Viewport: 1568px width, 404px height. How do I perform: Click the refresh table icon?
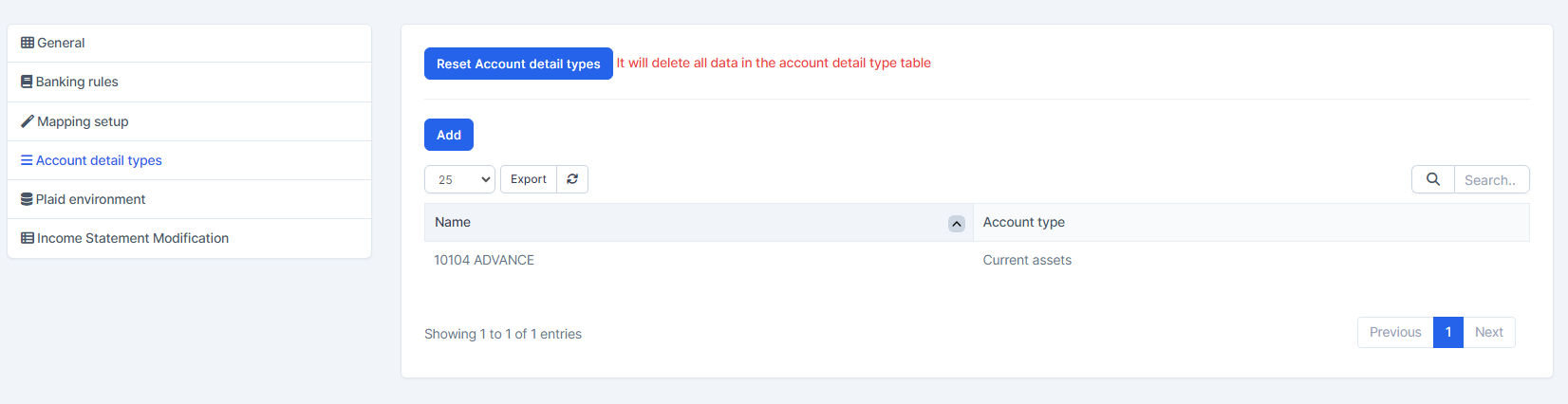point(572,179)
